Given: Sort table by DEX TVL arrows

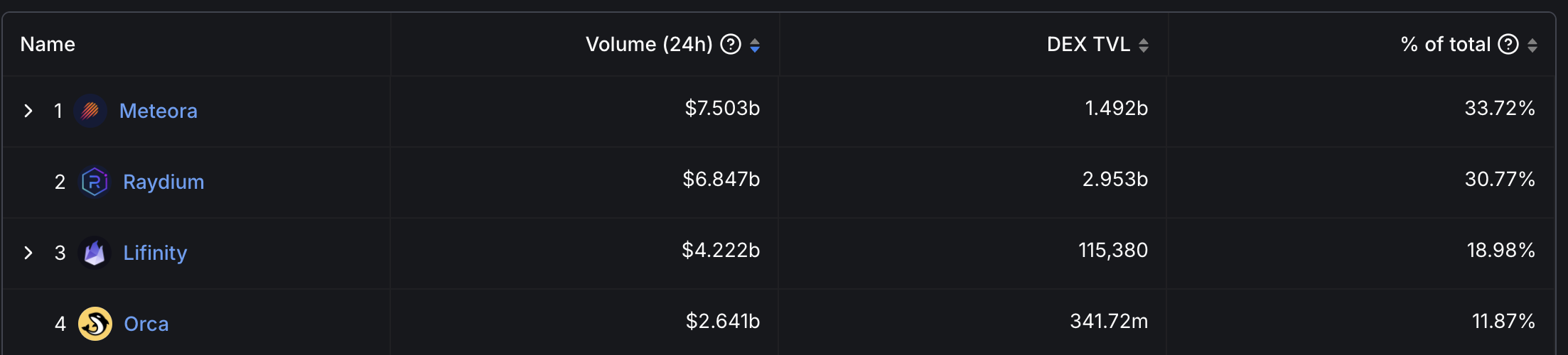Looking at the screenshot, I should (x=1144, y=45).
